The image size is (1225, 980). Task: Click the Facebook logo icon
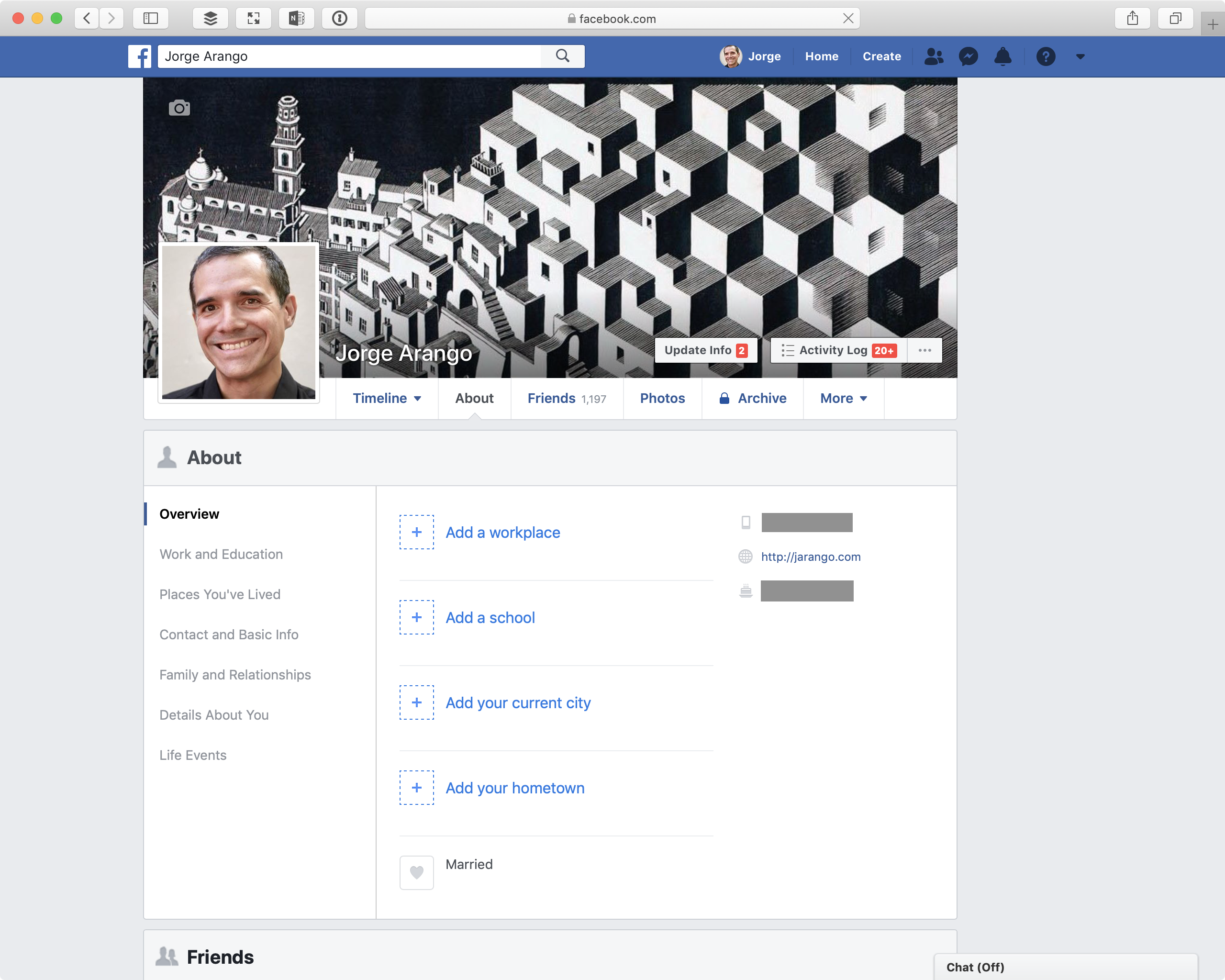140,56
